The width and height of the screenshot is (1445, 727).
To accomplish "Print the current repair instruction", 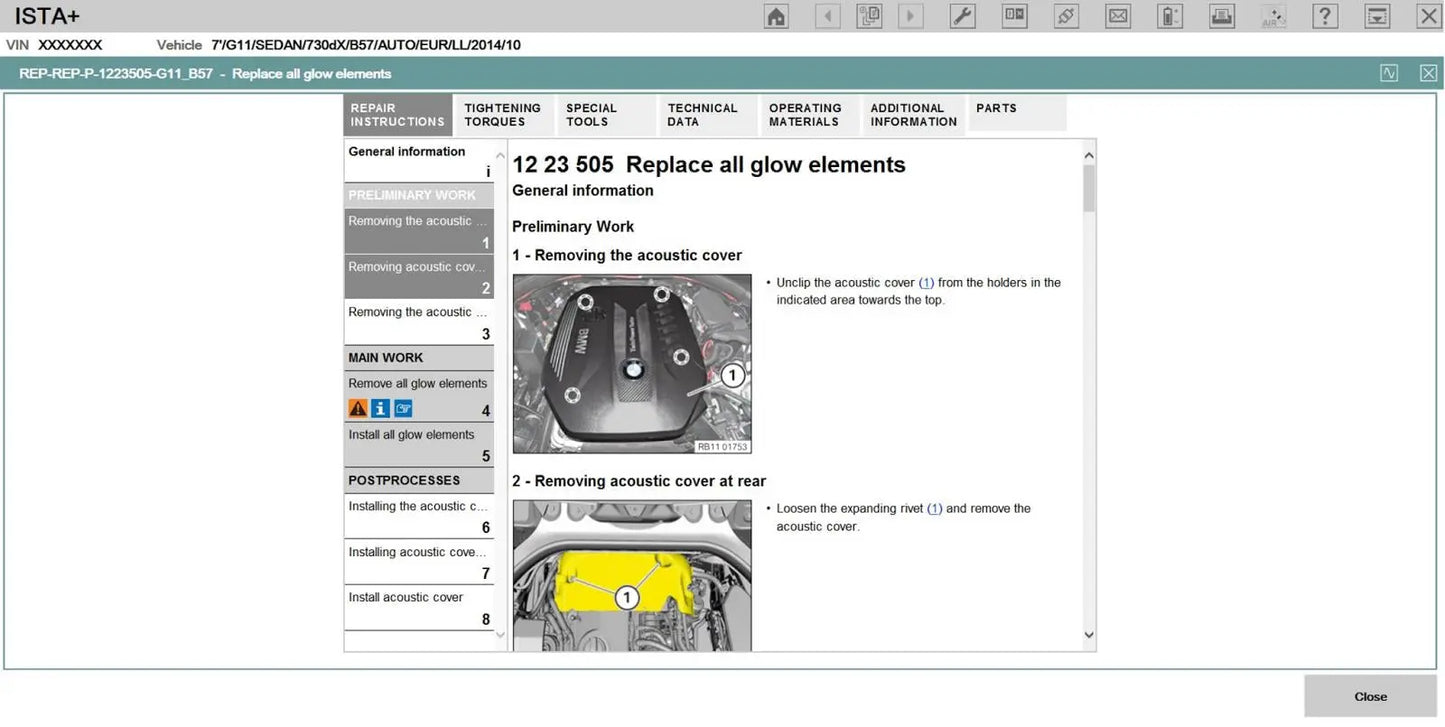I will click(1221, 16).
